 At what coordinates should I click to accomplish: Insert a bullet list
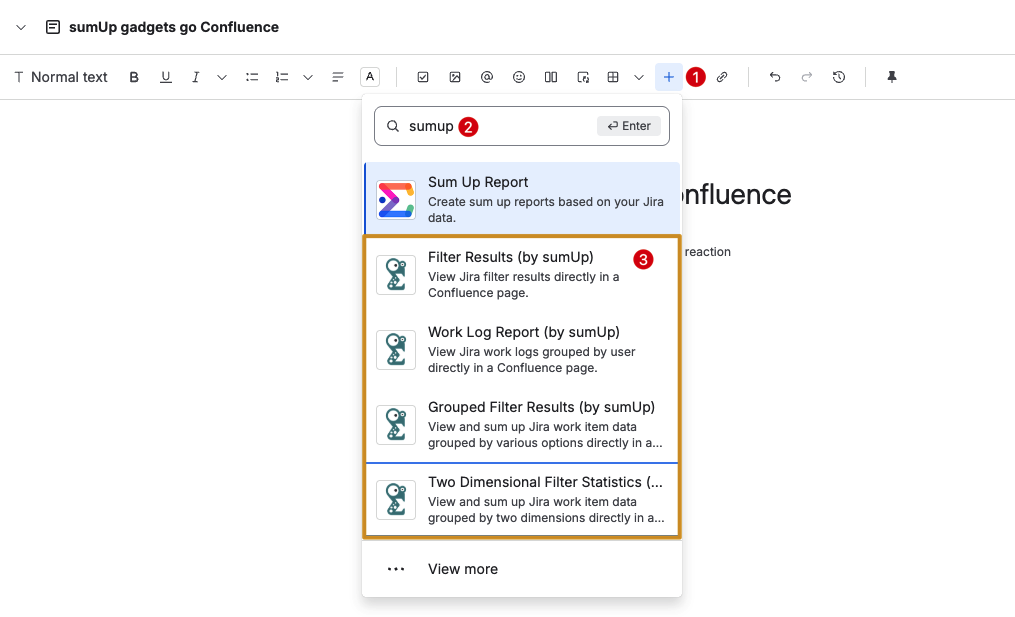[252, 77]
